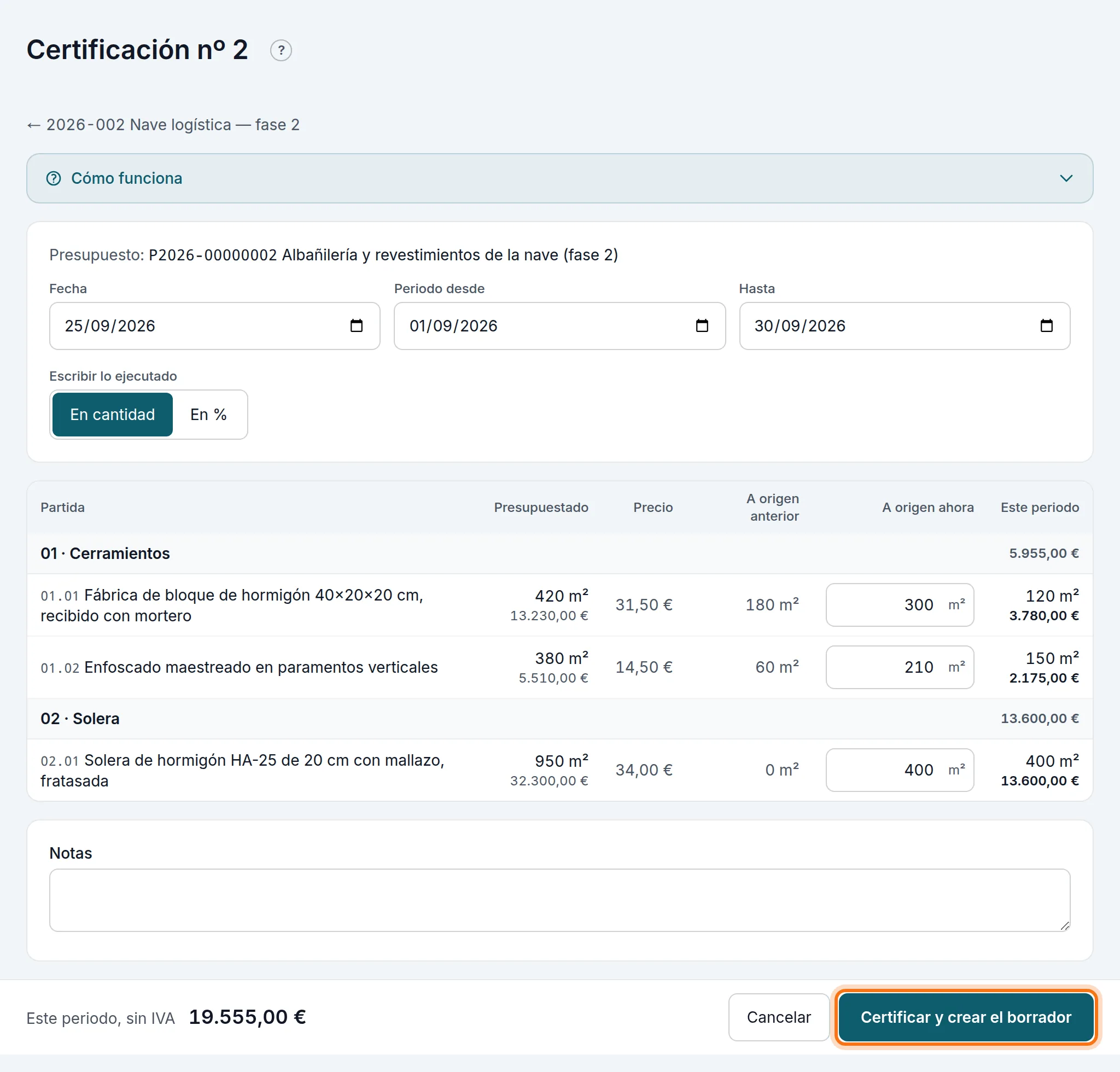
Task: Edit quantity 210 for Enfoscado maestreado
Action: pyautogui.click(x=900, y=667)
